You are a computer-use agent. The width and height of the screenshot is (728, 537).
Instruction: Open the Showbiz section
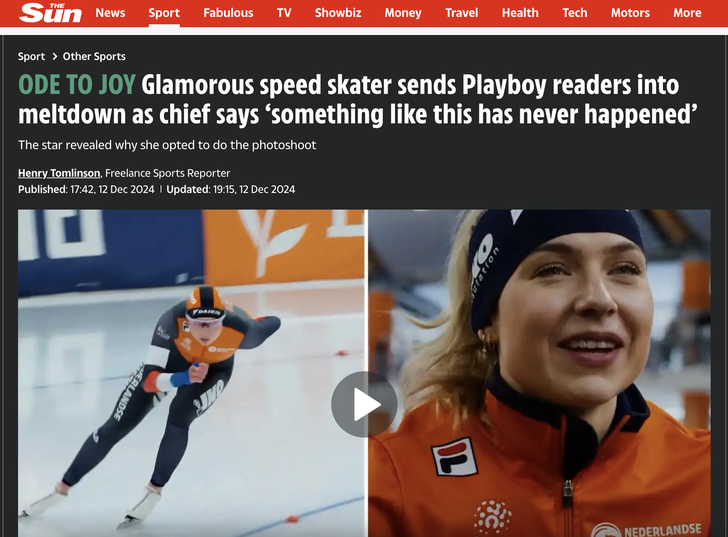[338, 13]
